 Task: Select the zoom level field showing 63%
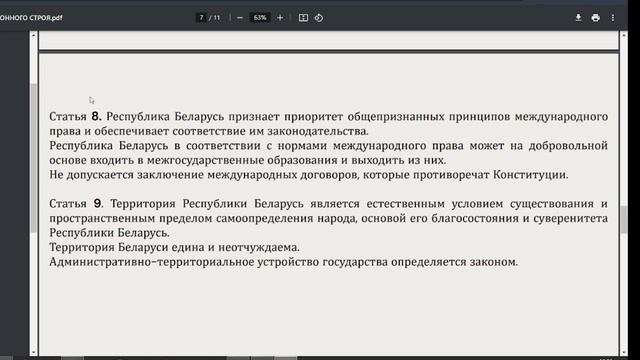click(260, 18)
